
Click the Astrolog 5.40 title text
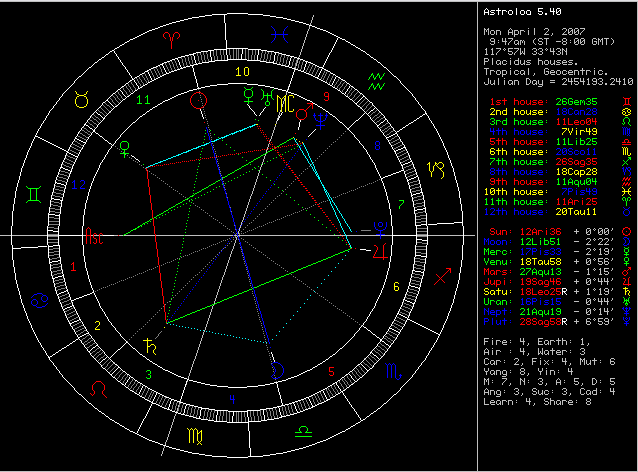(518, 12)
